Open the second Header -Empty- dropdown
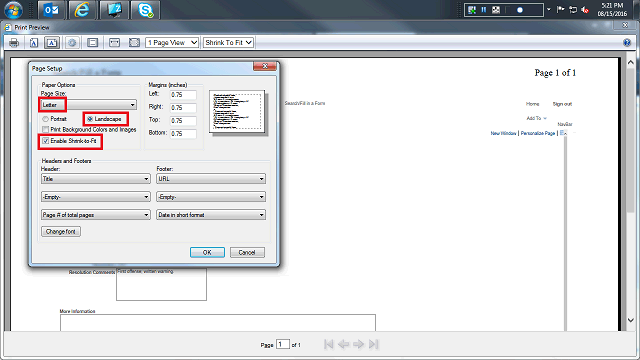Viewport: 640px width, 360px height. tap(96, 197)
